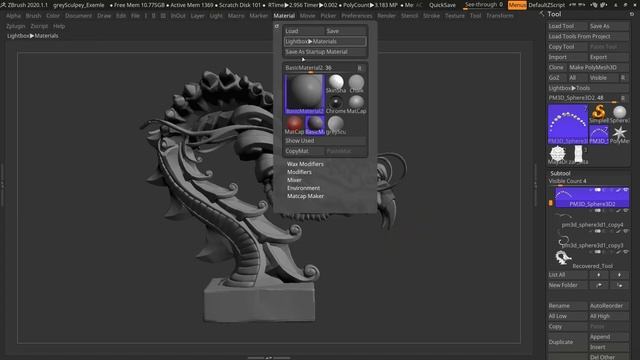Select the pm3d_sphere3d1_copy4 subtool
Viewport: 640px width, 360px height.
point(592,219)
